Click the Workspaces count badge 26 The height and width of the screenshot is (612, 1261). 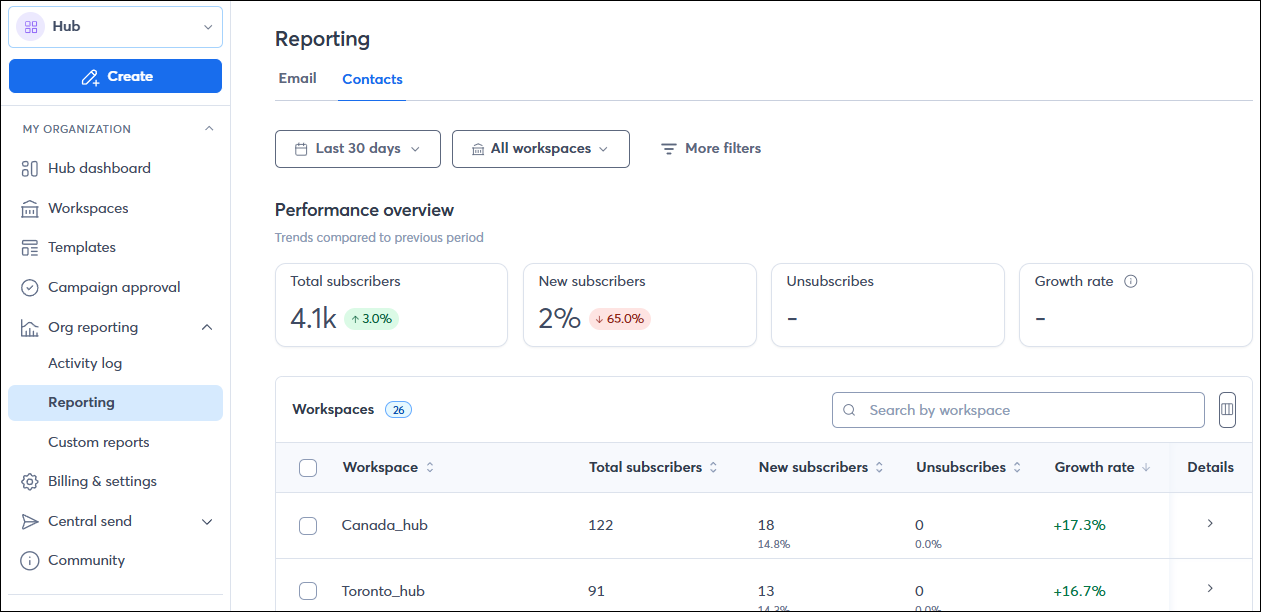[398, 410]
